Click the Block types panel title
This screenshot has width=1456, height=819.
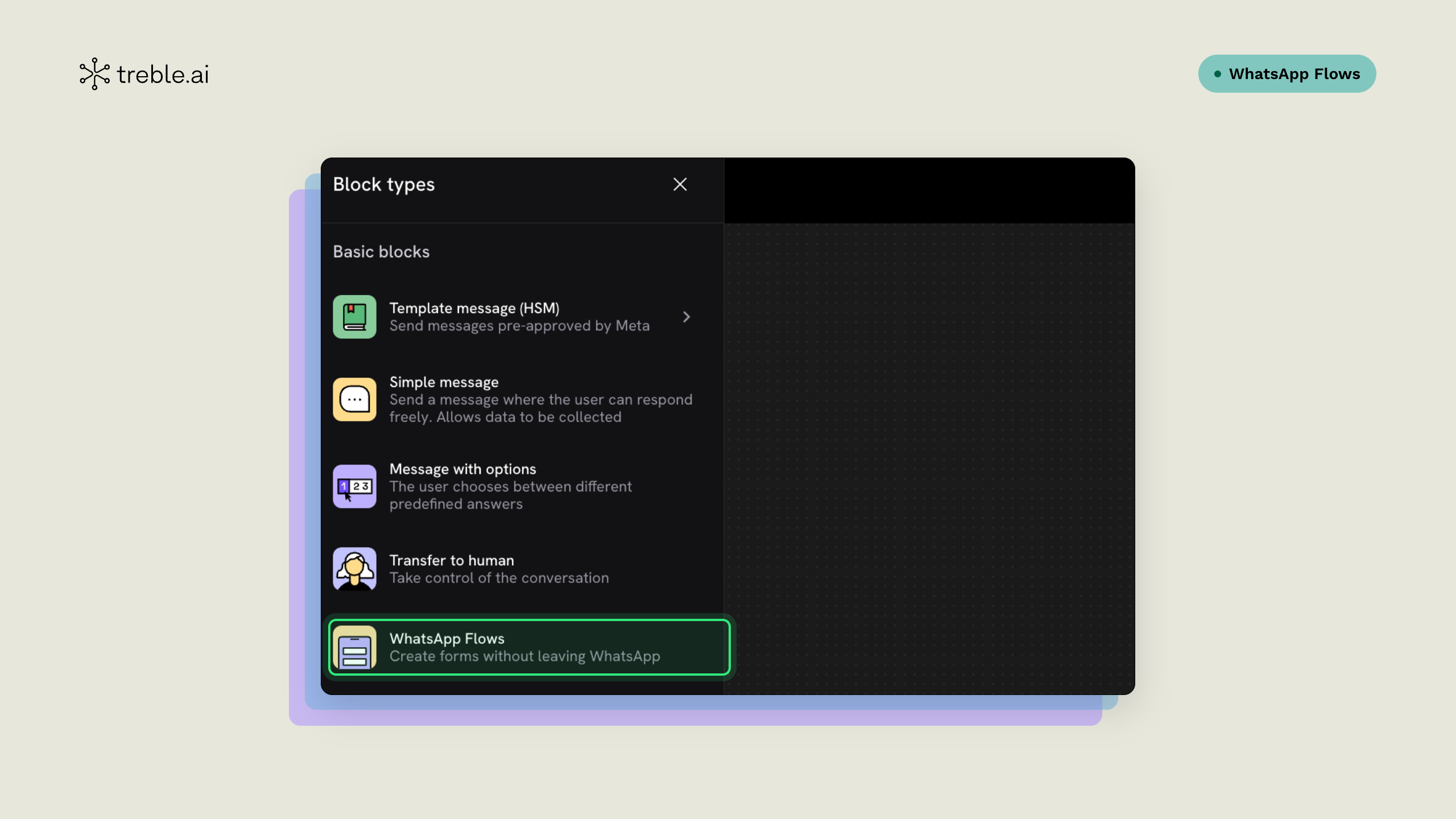tap(384, 184)
